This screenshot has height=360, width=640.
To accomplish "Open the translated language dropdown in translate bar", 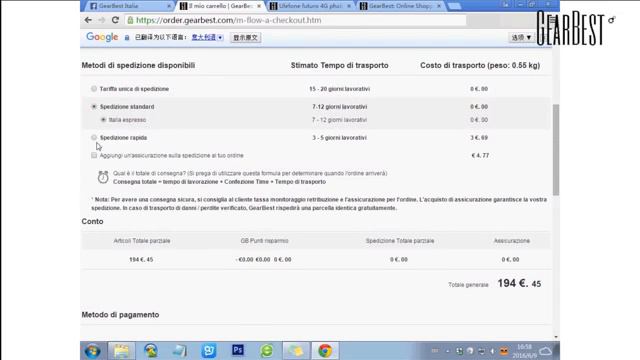I will 207,38.
